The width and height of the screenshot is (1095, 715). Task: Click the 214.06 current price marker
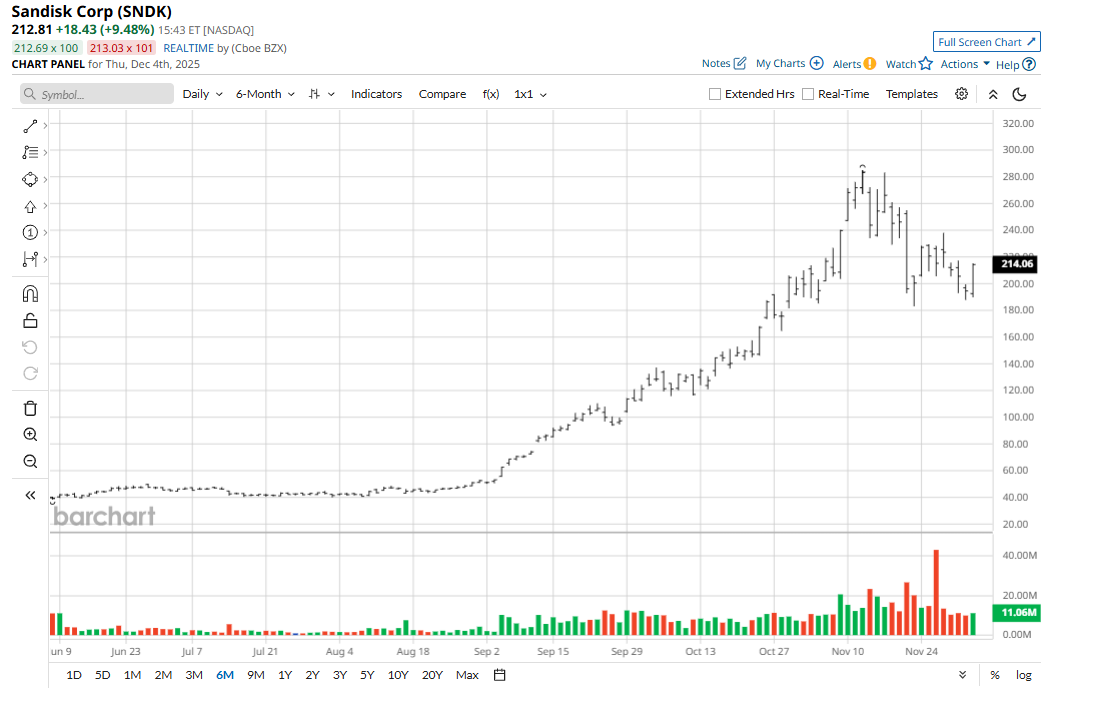pos(1015,264)
